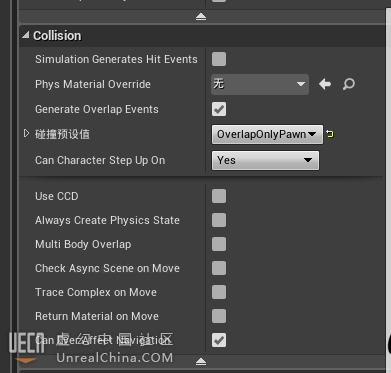Click the upper section's advanced arrow
The height and width of the screenshot is (373, 391).
coord(201,17)
